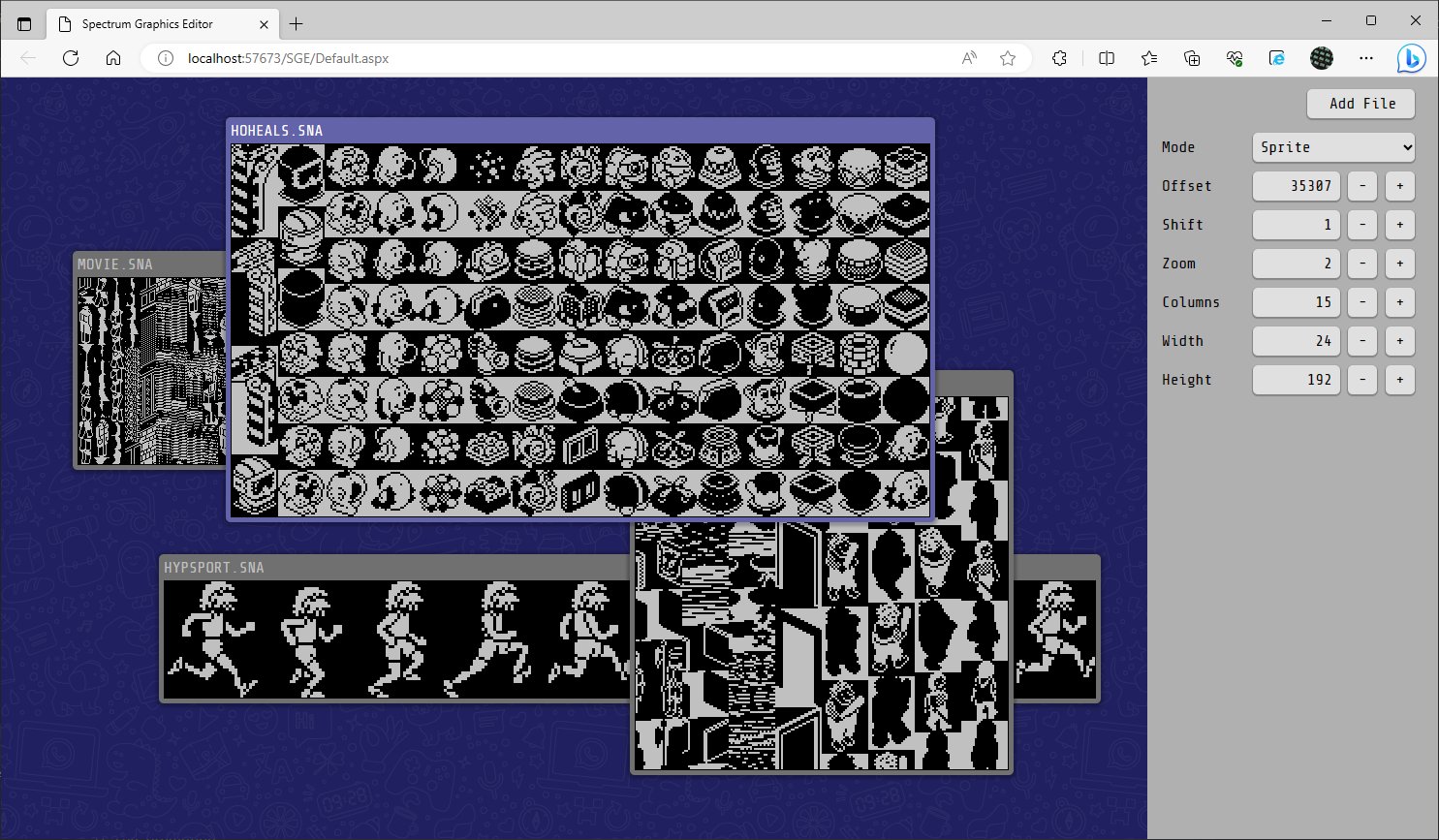
Task: Click the HOHEALS.SNA sprite sheet
Action: point(580,330)
